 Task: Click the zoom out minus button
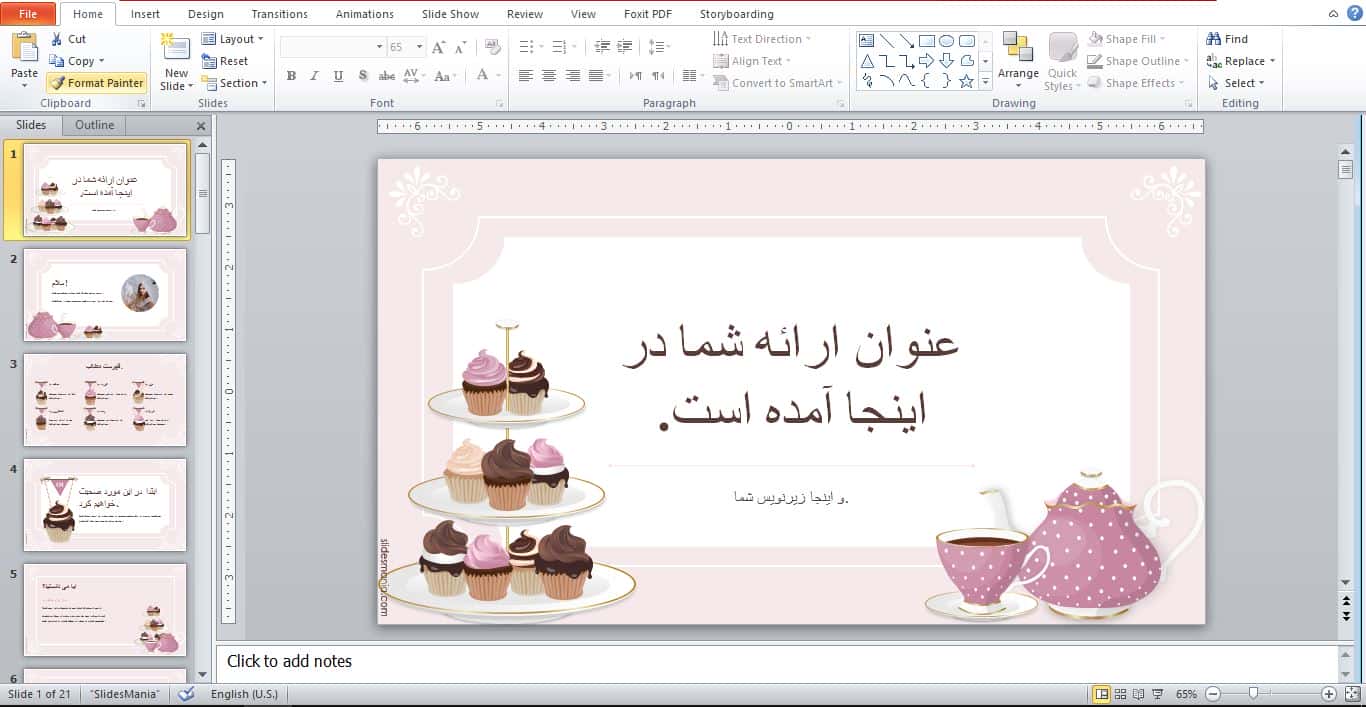tap(1212, 694)
